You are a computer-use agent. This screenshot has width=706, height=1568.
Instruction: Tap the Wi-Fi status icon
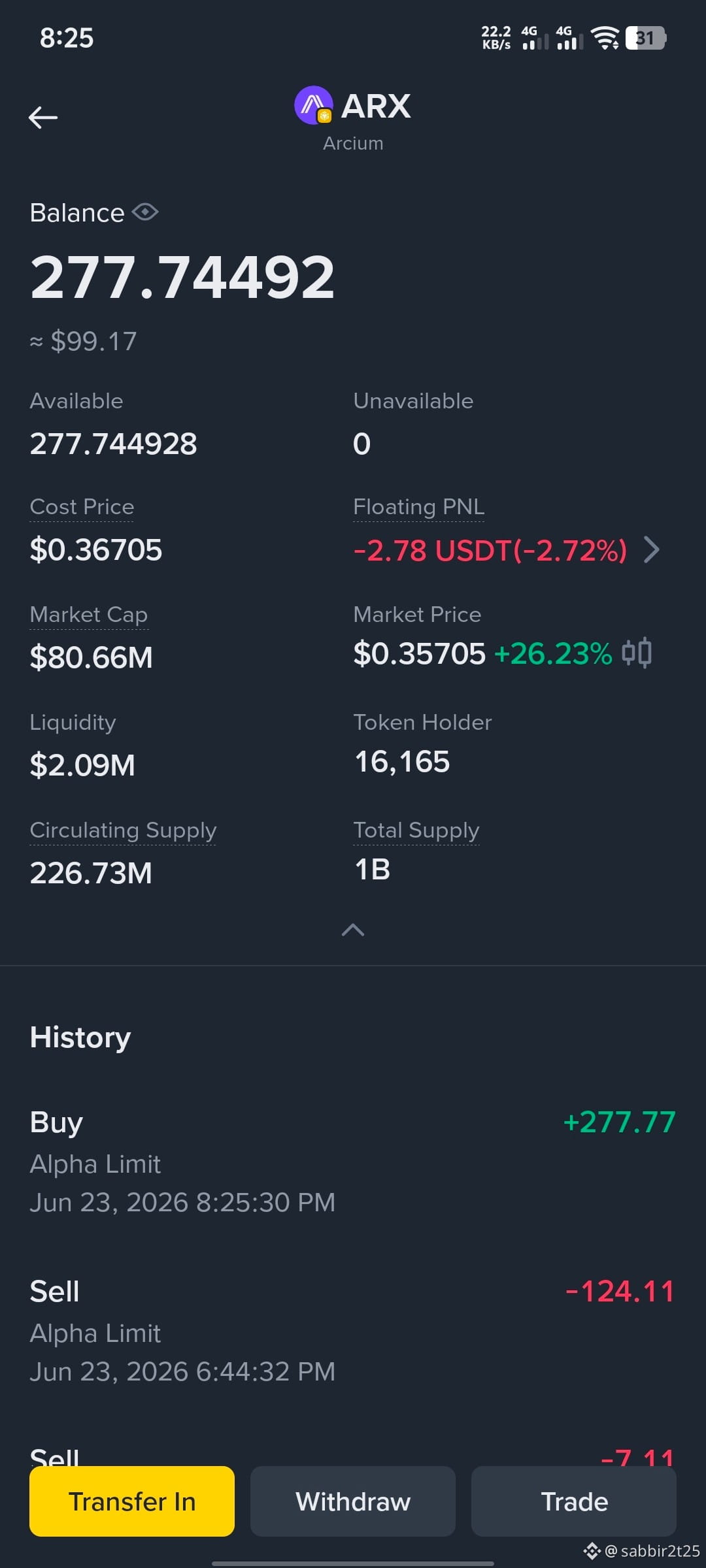605,38
